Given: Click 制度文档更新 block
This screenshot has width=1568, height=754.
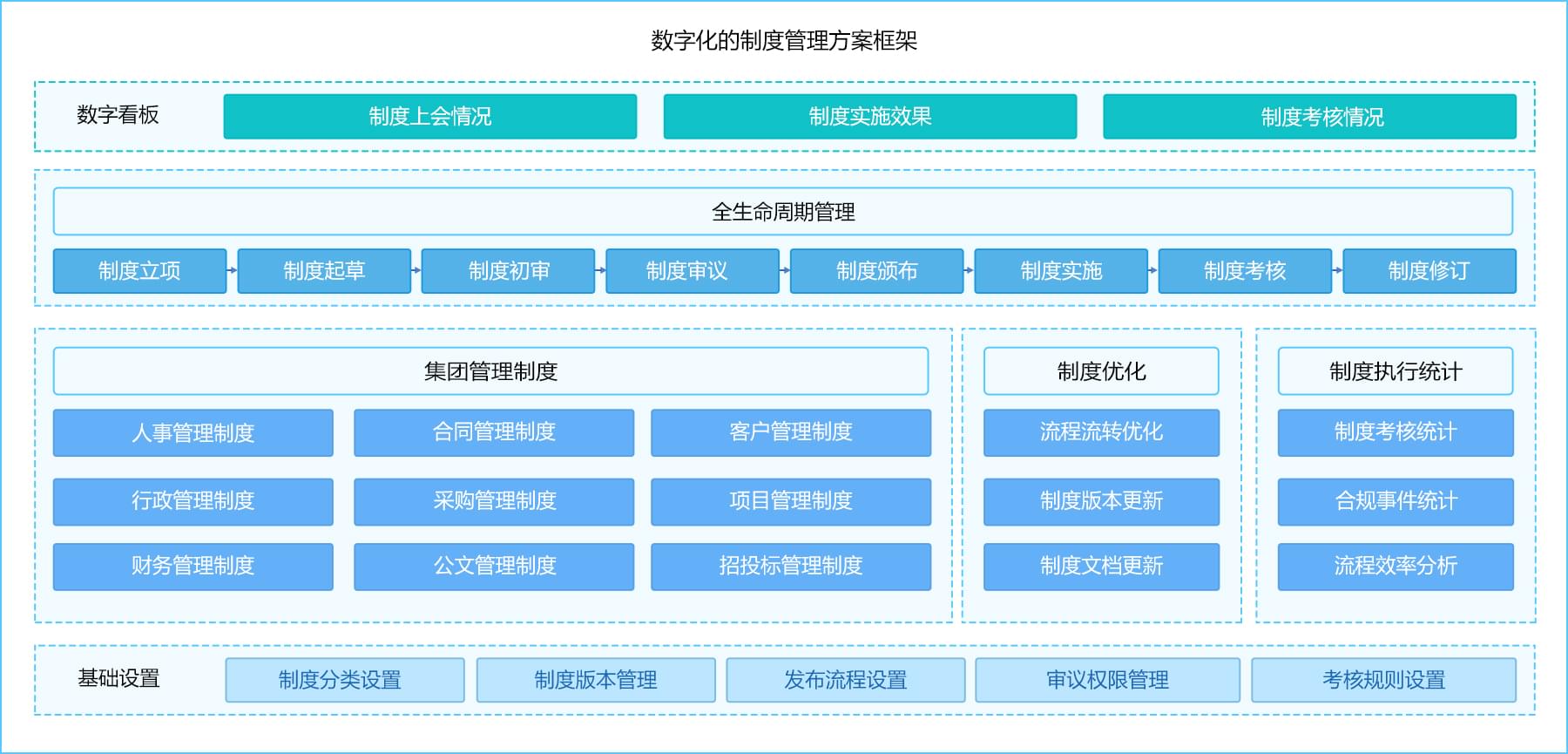Looking at the screenshot, I should coord(1101,567).
